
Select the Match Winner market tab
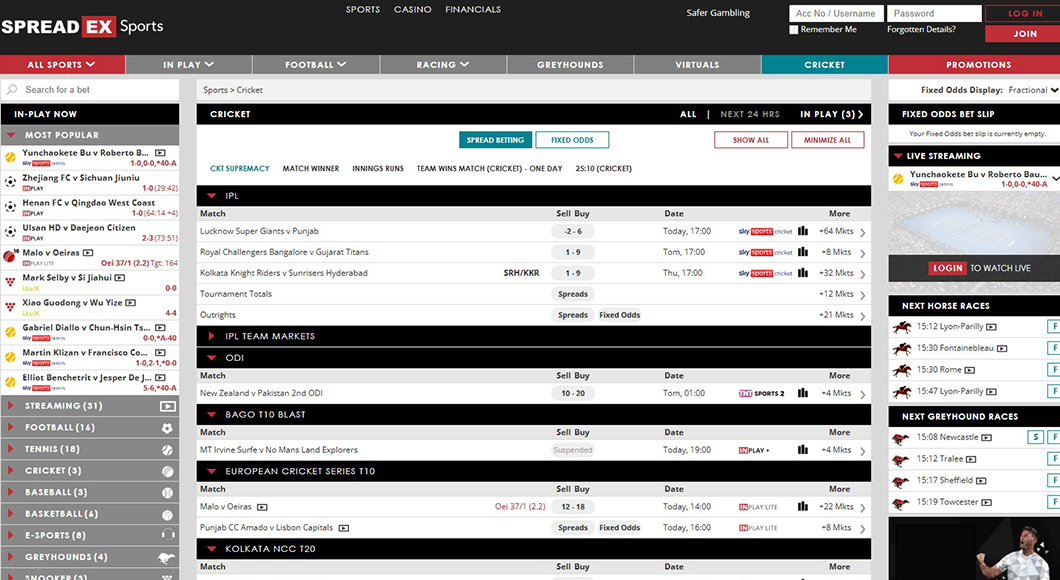[310, 169]
